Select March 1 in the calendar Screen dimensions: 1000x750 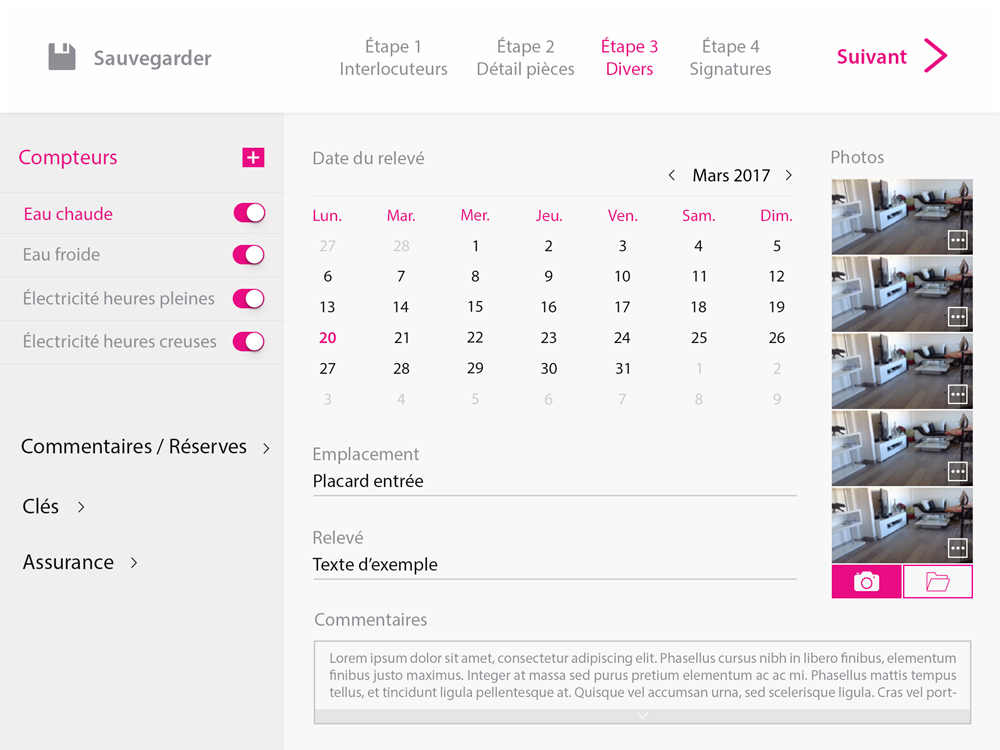[x=475, y=246]
